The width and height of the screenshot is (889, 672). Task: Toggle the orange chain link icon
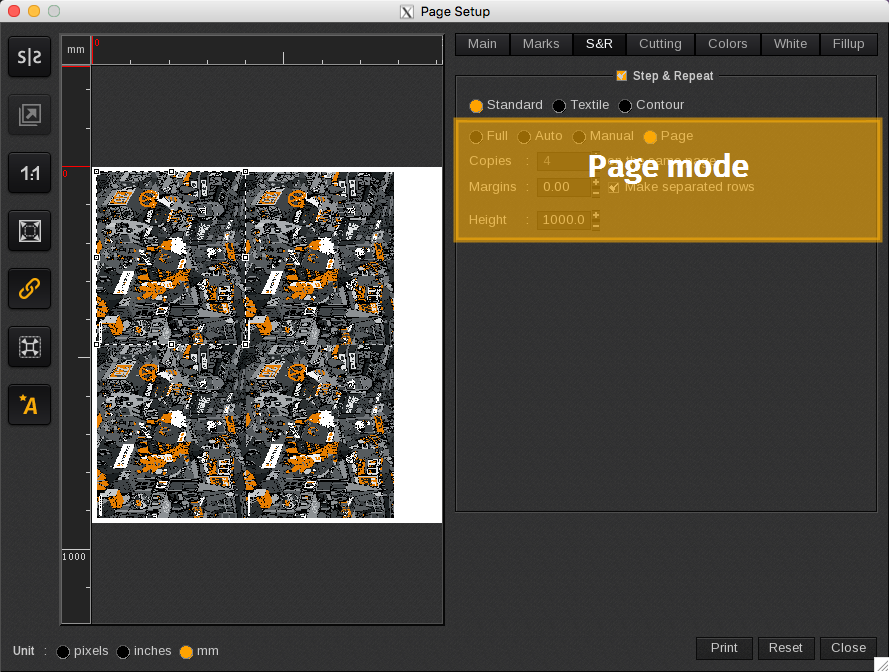pos(30,289)
